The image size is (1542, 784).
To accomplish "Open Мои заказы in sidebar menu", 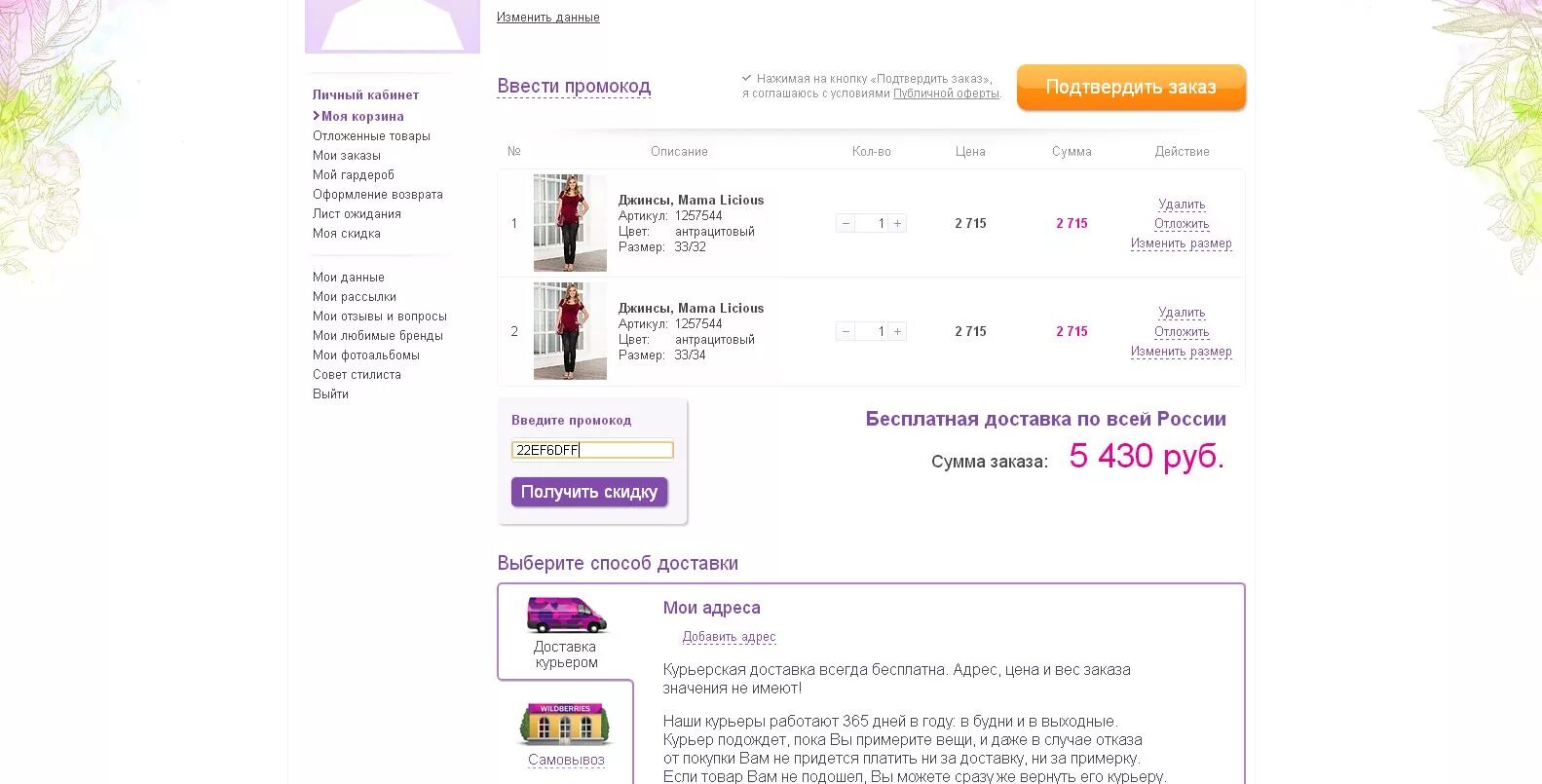I will click(347, 156).
